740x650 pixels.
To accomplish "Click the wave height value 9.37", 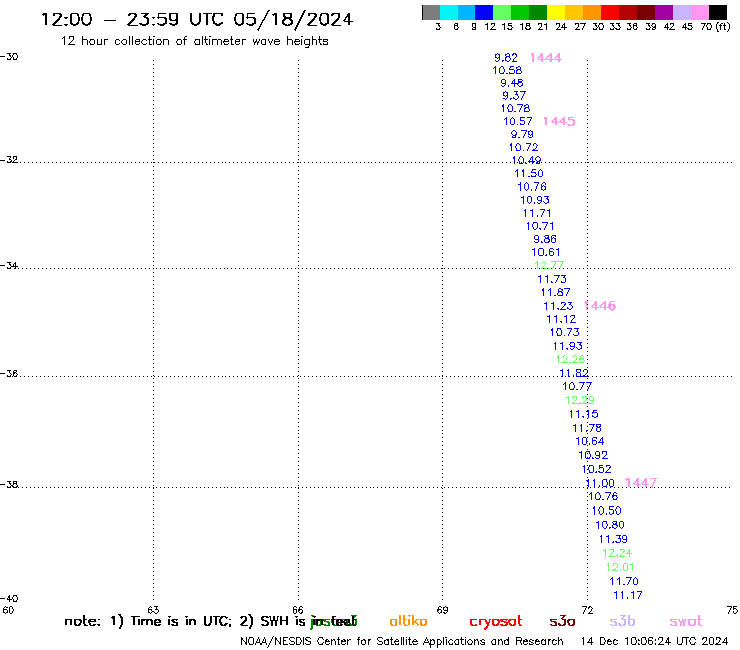I will tap(514, 96).
